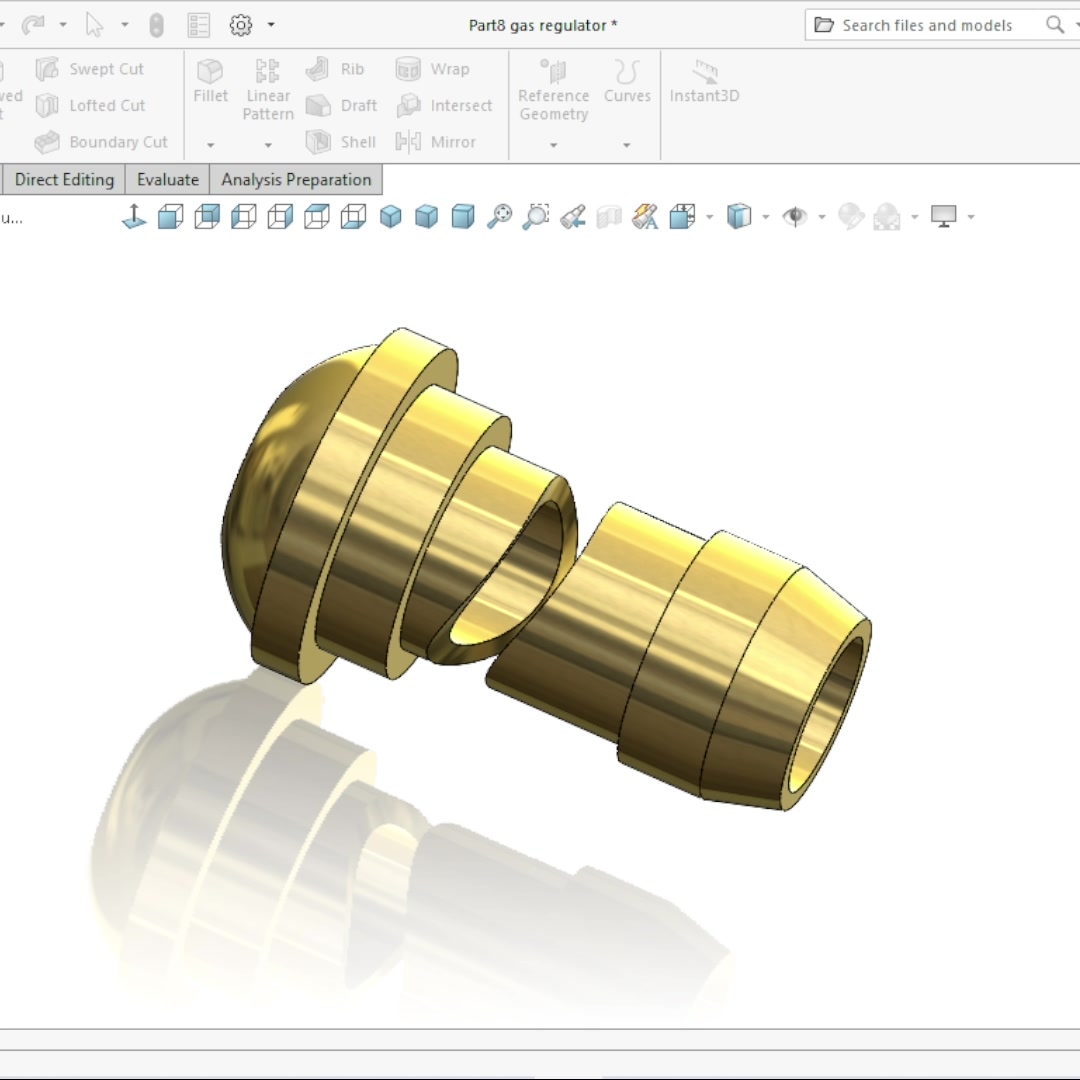Image resolution: width=1080 pixels, height=1080 pixels.
Task: Expand the View Orientation dropdown arrow
Action: click(709, 217)
